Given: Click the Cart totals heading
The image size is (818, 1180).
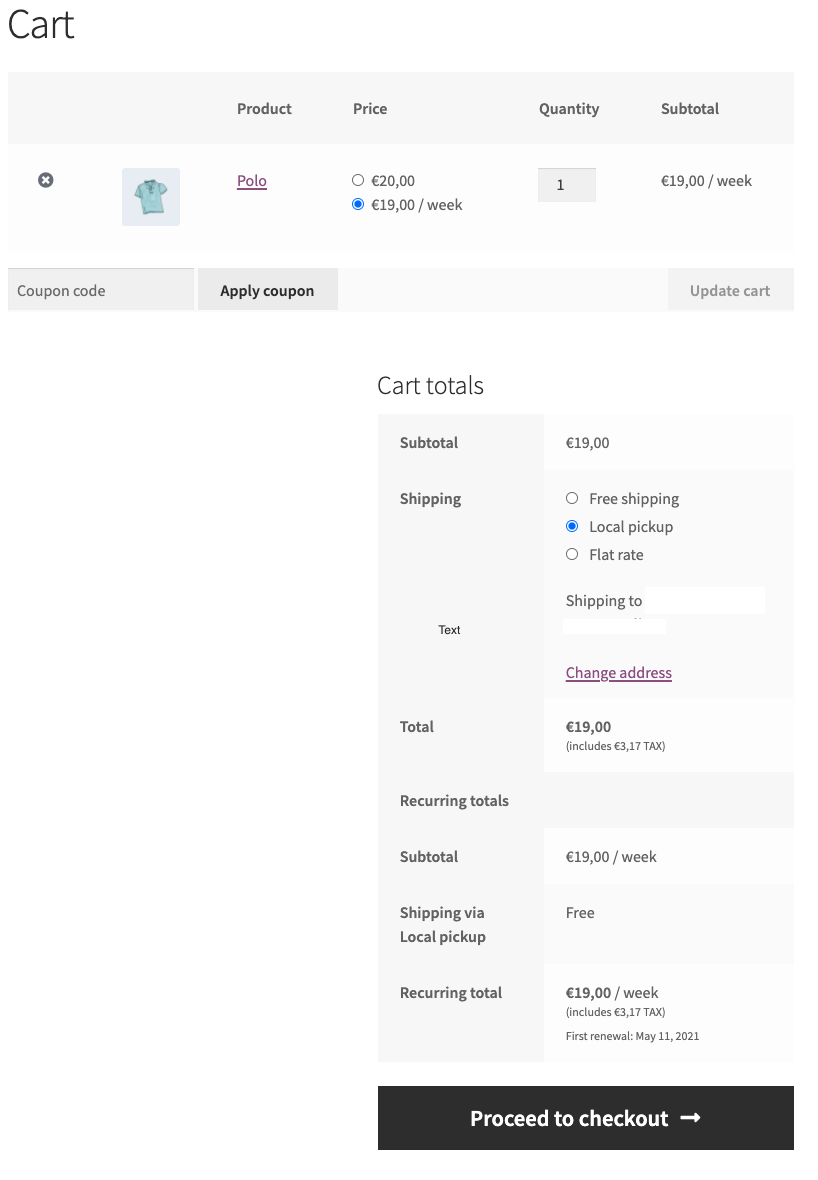Looking at the screenshot, I should tap(430, 386).
